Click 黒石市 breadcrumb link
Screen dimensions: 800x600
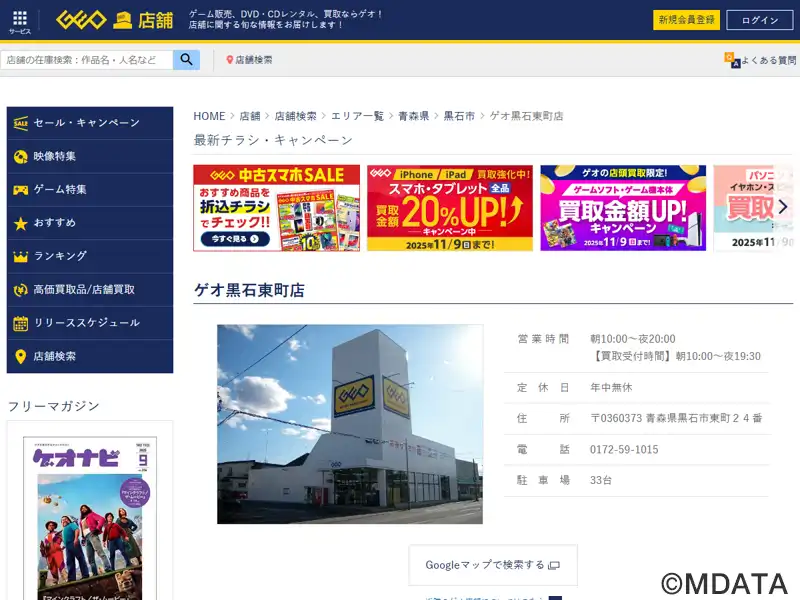pyautogui.click(x=459, y=116)
